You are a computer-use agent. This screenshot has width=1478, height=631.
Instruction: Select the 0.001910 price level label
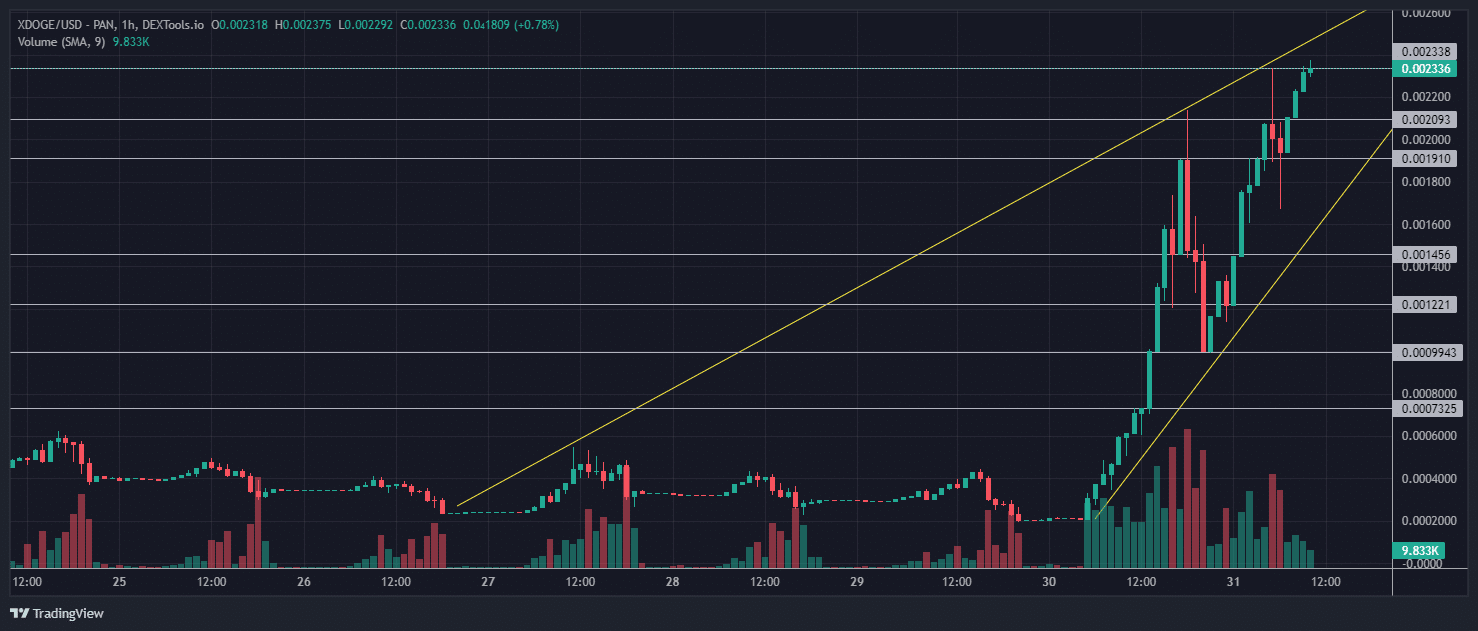[x=1427, y=159]
